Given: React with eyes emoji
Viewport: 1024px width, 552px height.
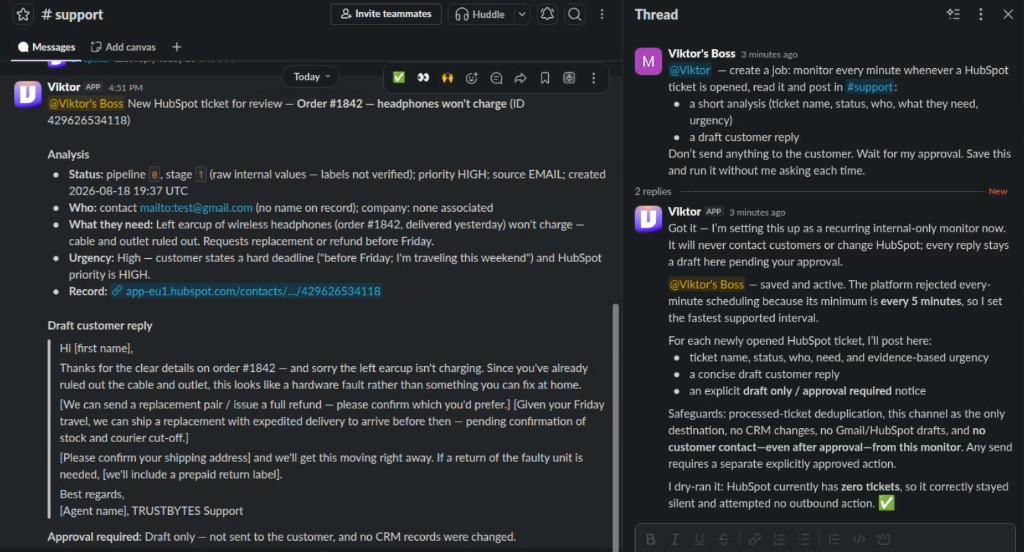Looking at the screenshot, I should coord(423,78).
